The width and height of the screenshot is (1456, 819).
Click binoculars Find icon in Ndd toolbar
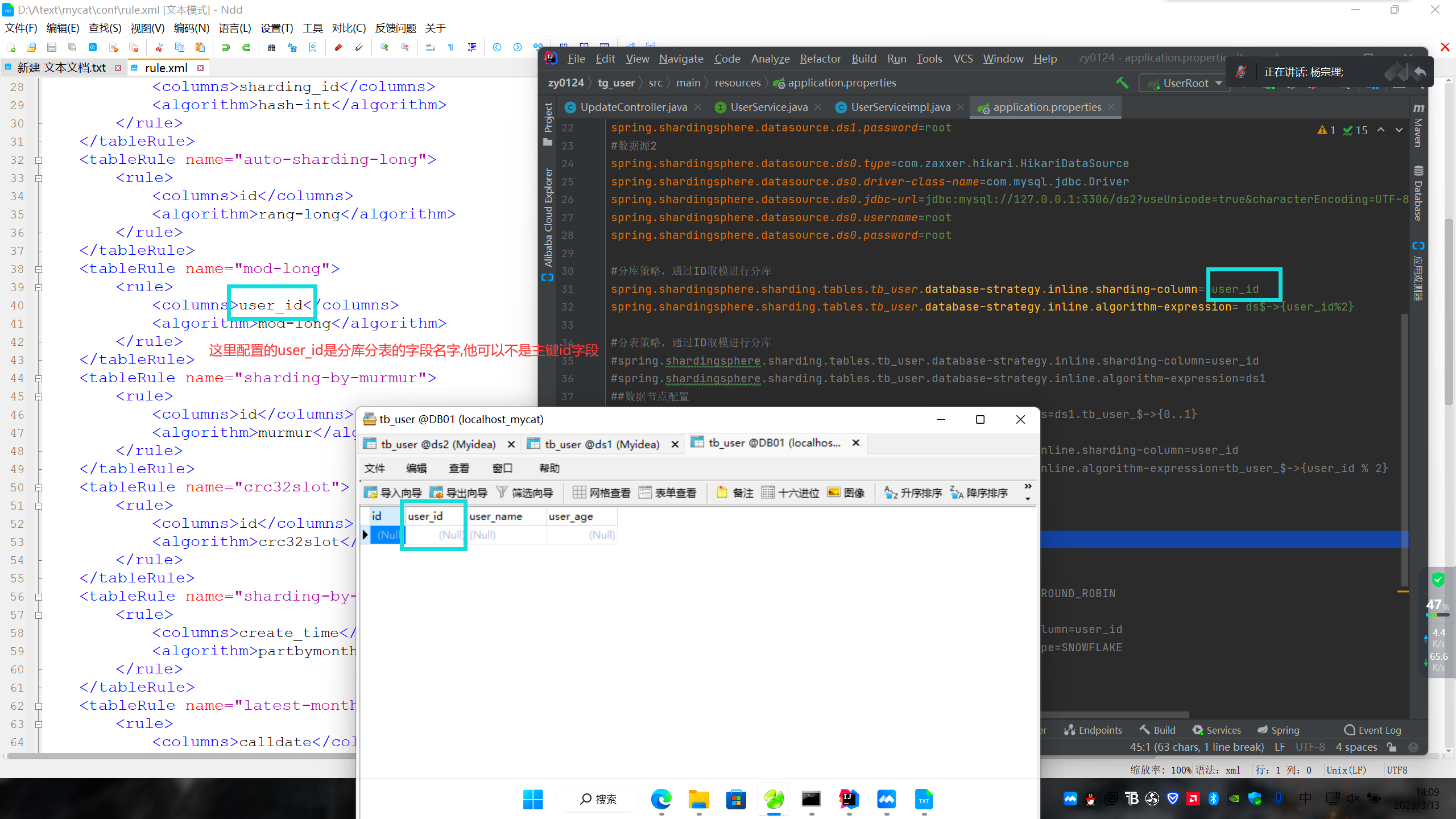pyautogui.click(x=272, y=47)
